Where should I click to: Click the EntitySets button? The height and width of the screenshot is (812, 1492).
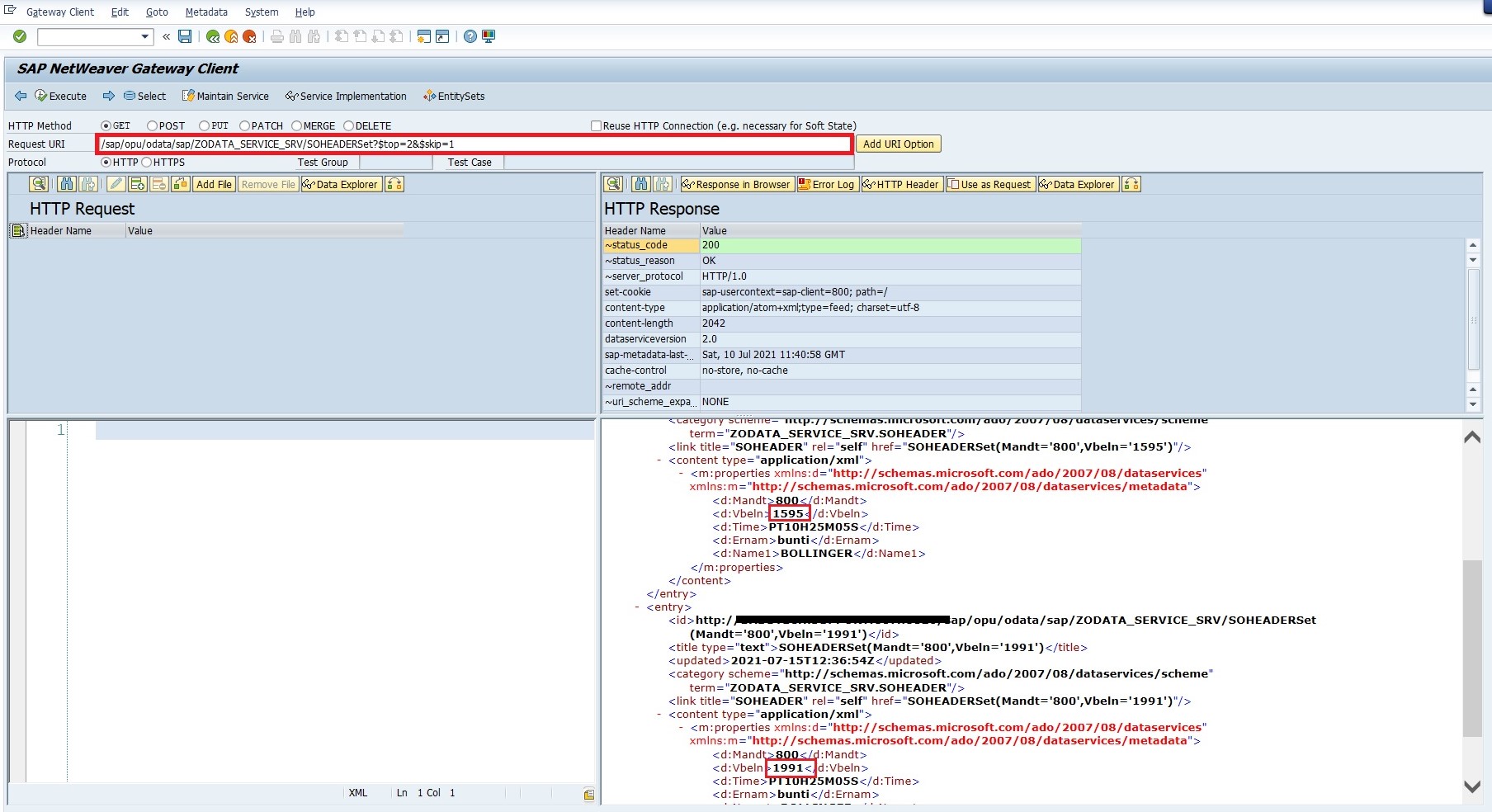pos(454,96)
